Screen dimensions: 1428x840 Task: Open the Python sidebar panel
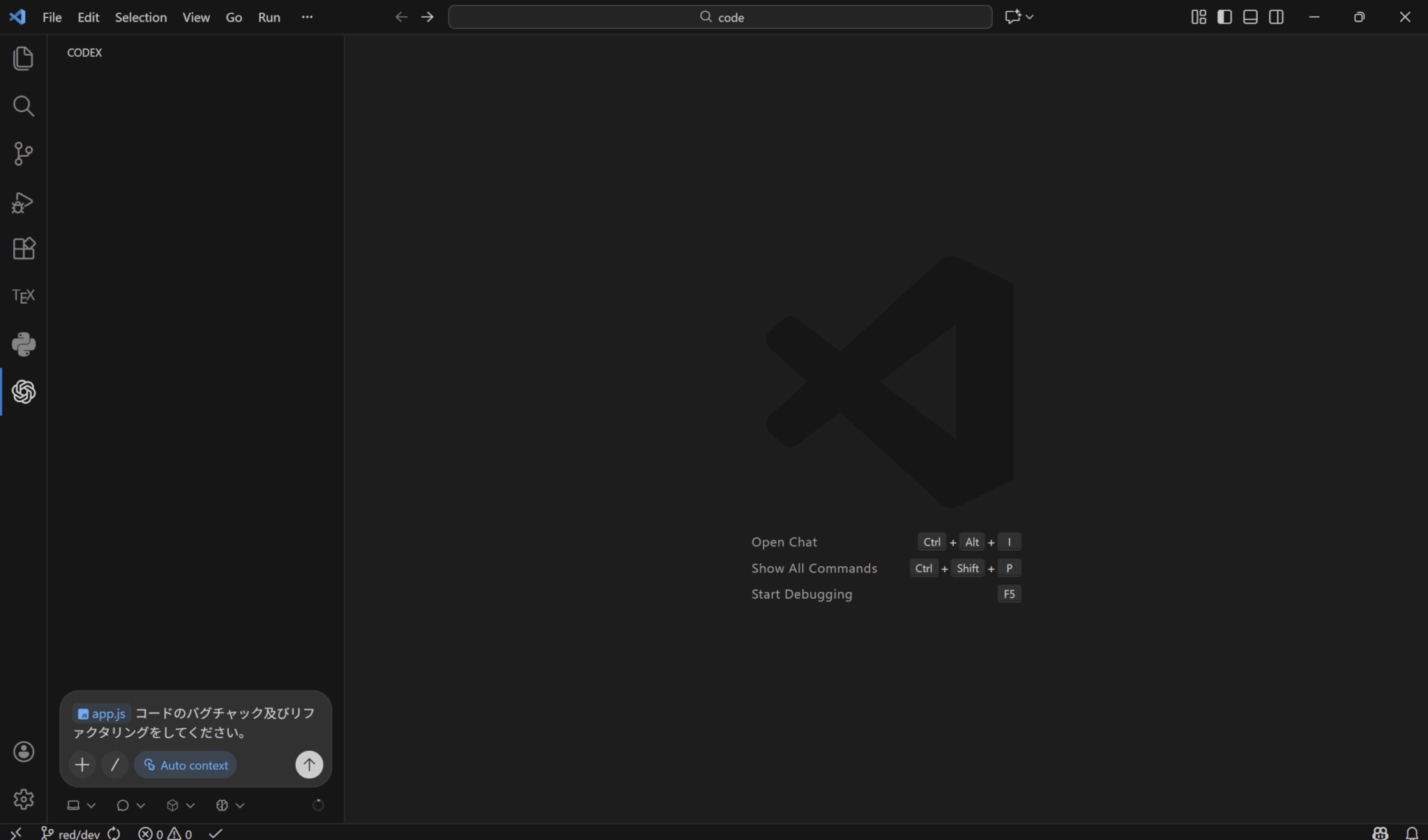click(23, 344)
